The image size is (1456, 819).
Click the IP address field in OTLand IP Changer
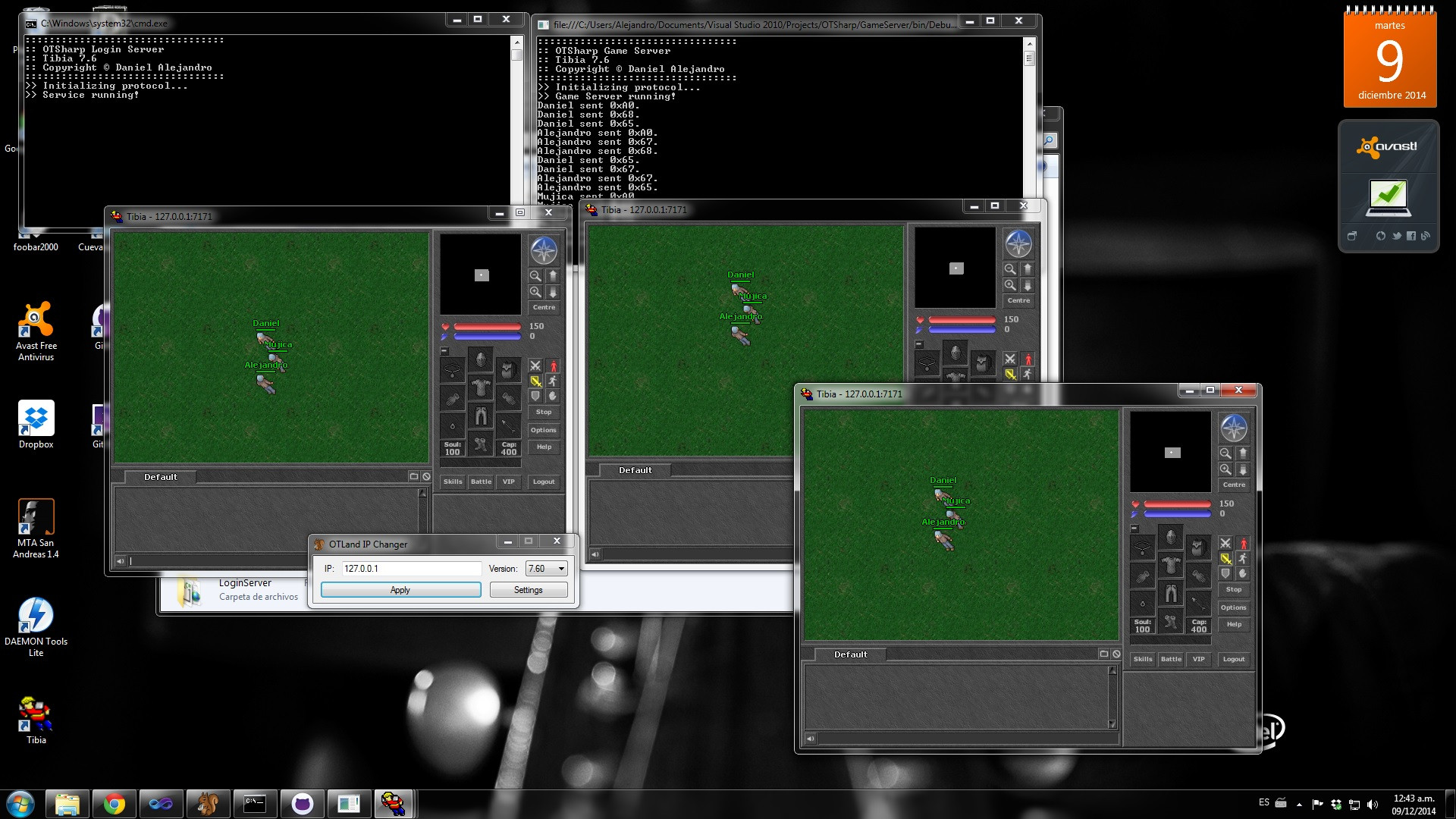(411, 569)
